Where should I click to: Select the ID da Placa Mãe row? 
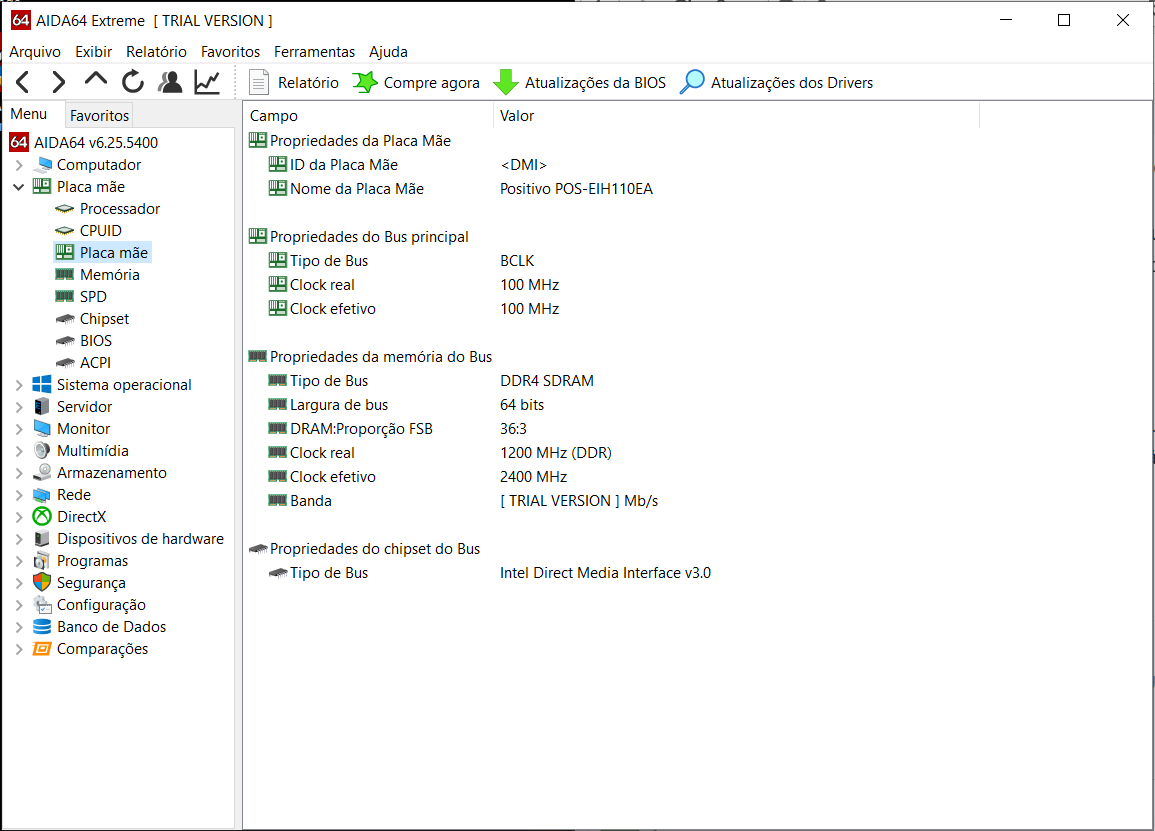point(343,165)
